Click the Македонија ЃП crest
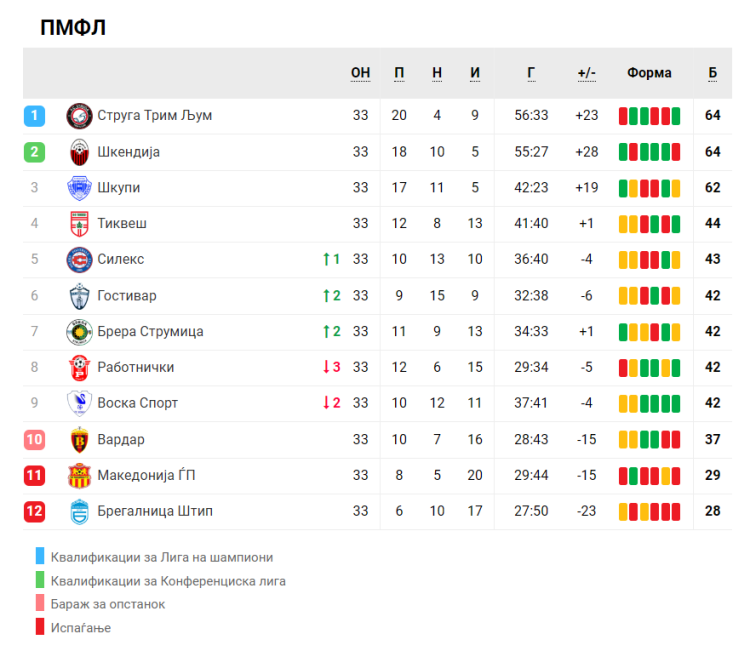 [x=79, y=476]
